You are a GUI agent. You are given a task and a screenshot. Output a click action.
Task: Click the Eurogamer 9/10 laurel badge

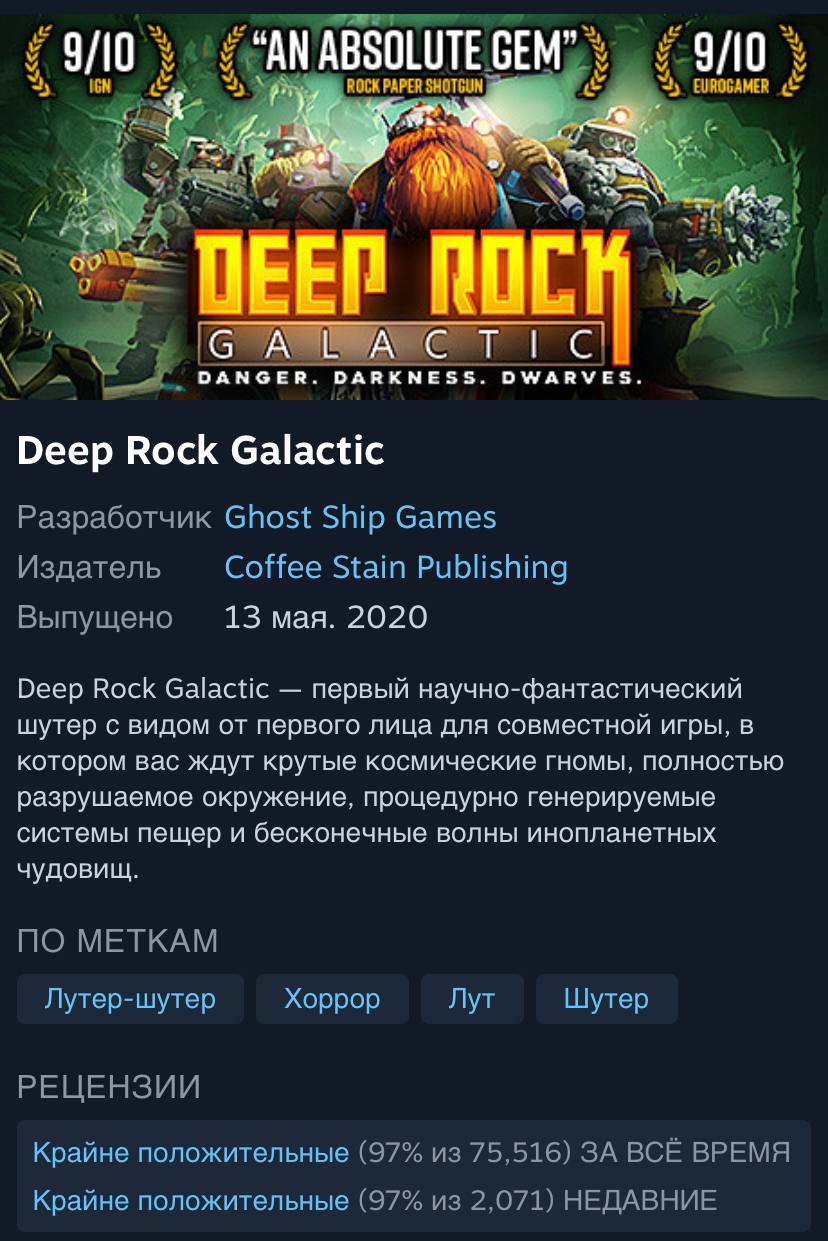729,62
